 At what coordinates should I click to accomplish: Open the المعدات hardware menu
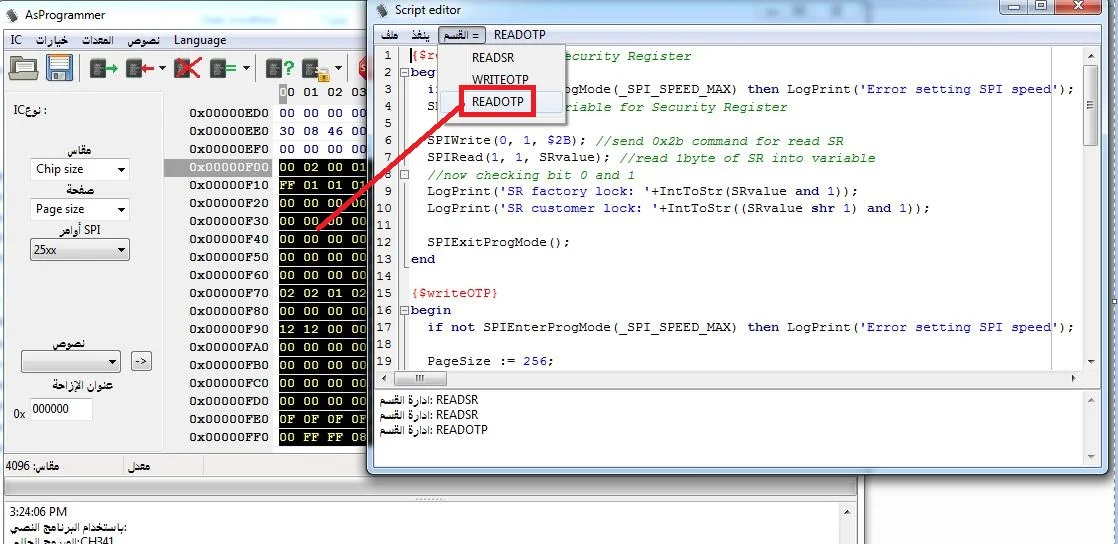point(97,40)
